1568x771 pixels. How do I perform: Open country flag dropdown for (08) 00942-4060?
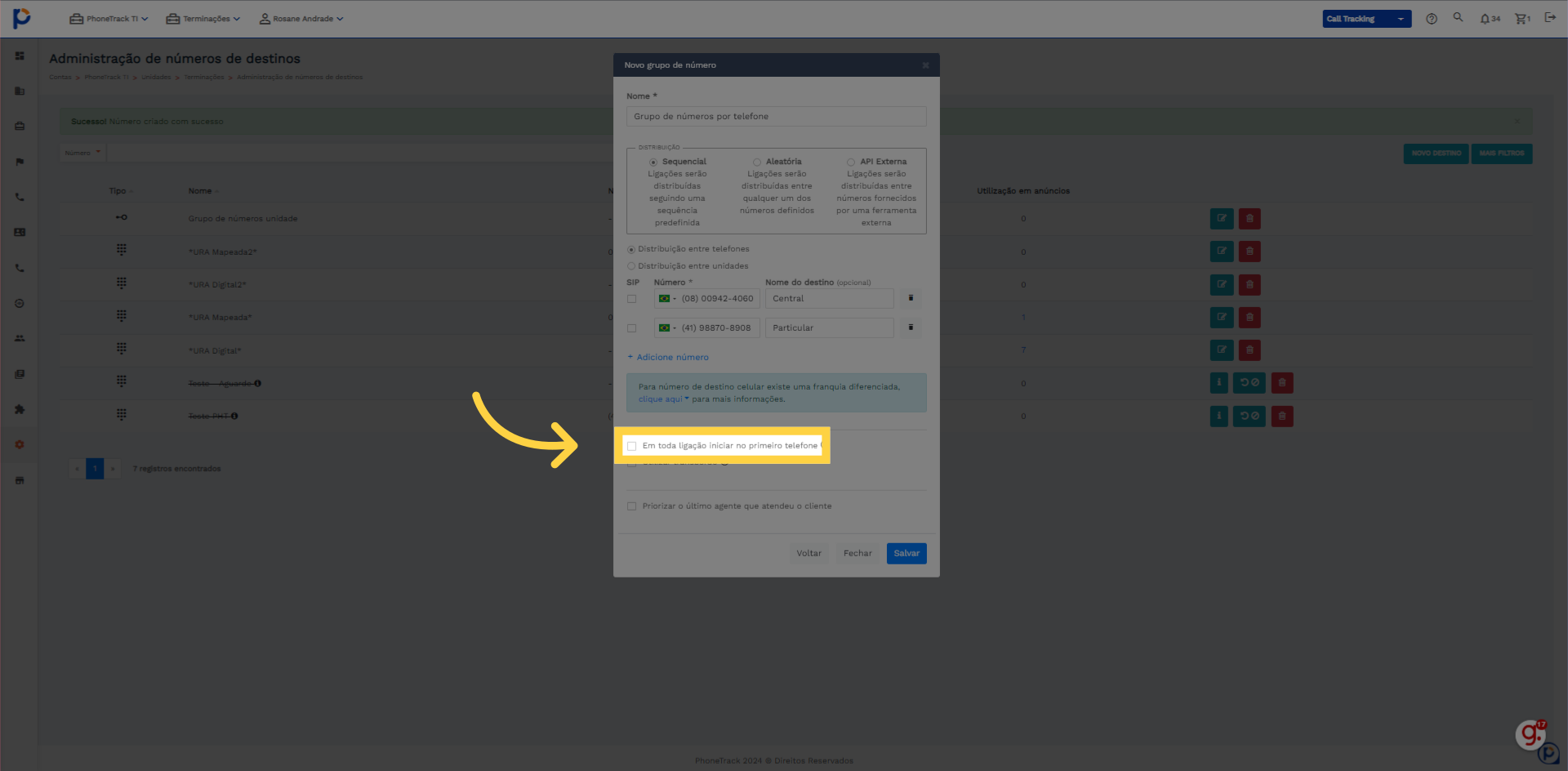(667, 299)
